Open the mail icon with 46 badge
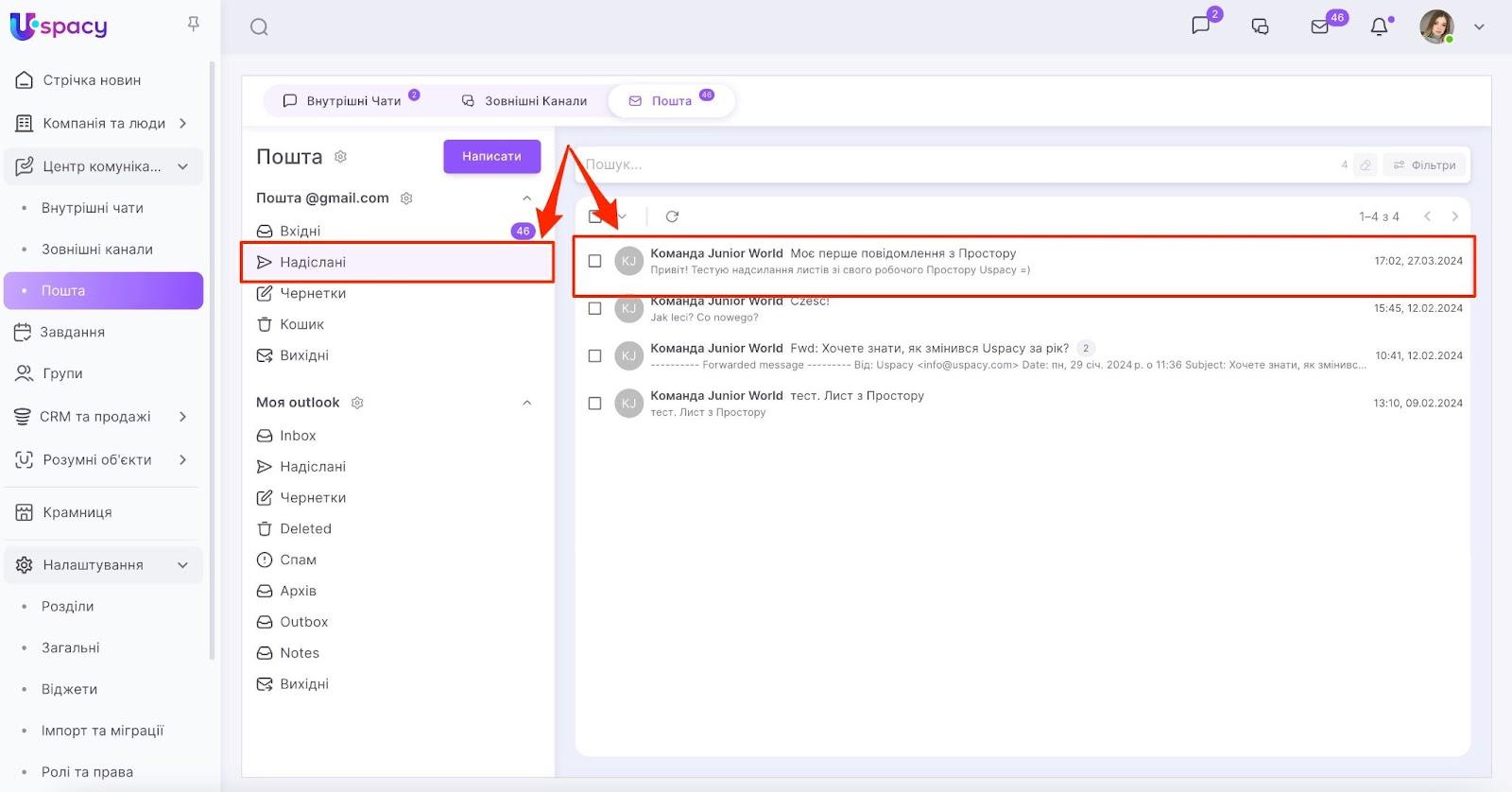The width and height of the screenshot is (1512, 792). pyautogui.click(x=1320, y=26)
